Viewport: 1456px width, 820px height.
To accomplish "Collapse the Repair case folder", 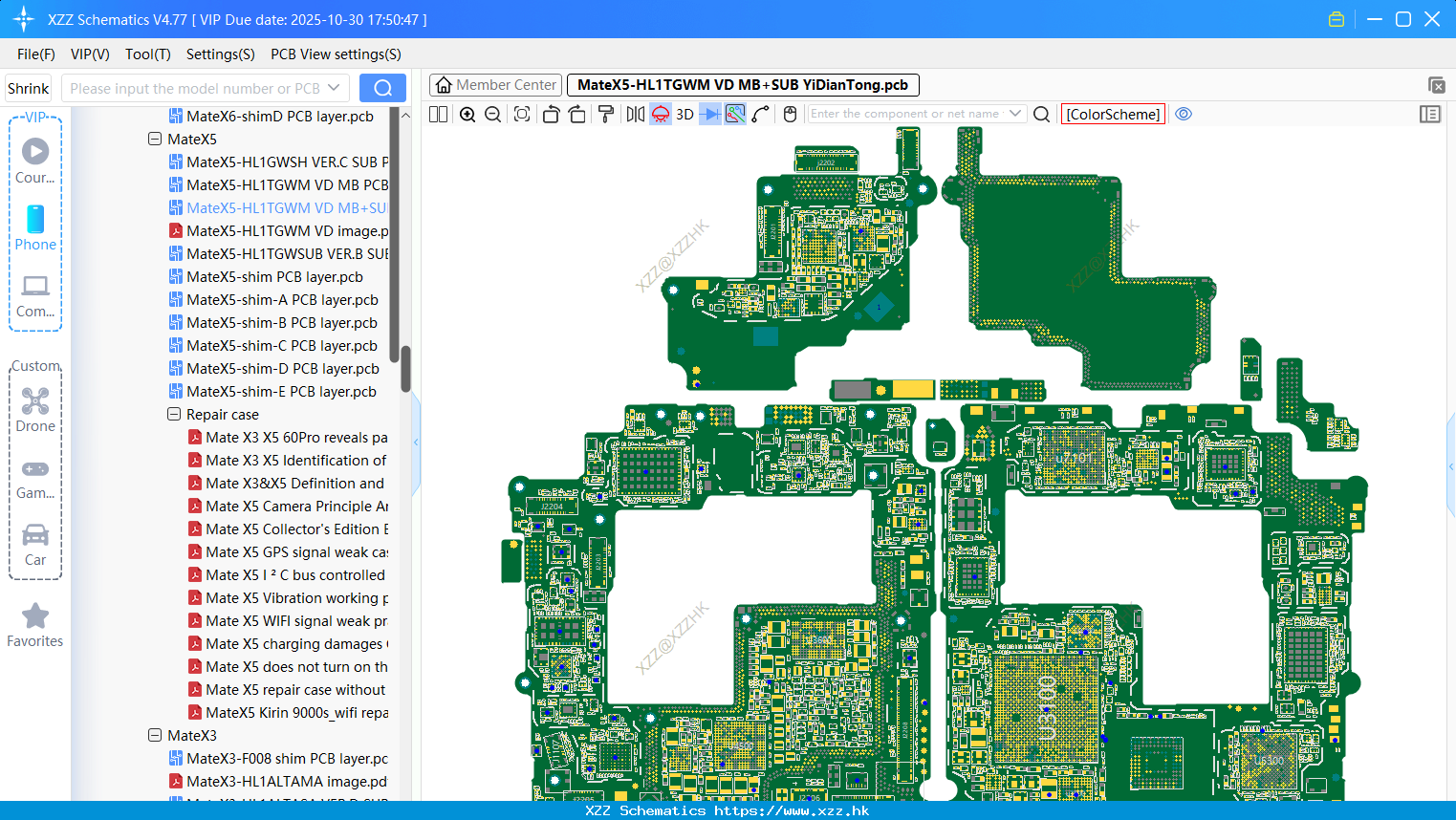I will (174, 414).
